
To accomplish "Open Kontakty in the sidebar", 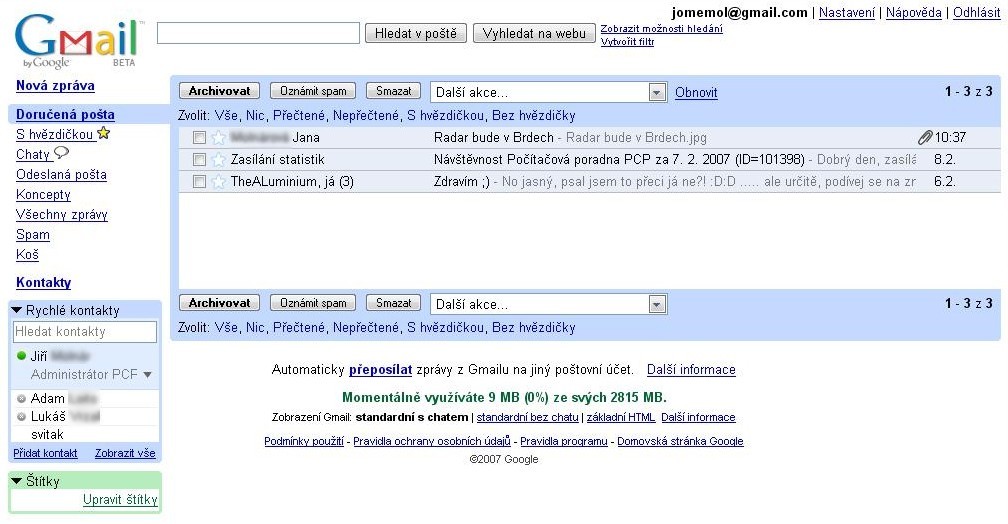I will point(44,282).
